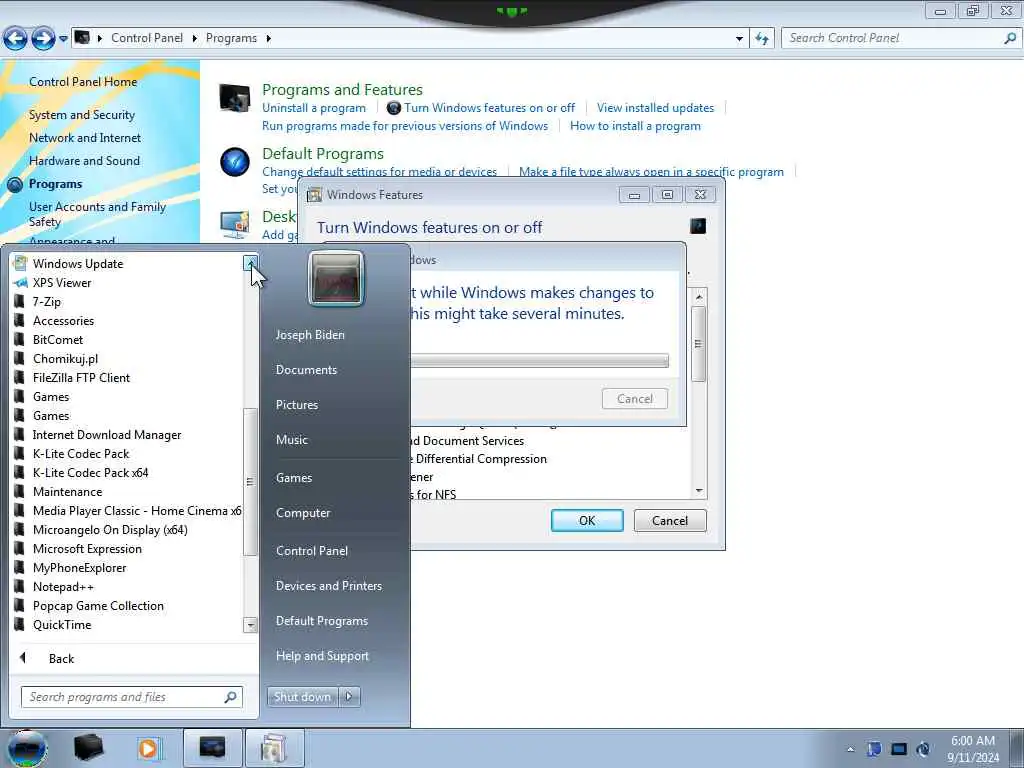This screenshot has height=768, width=1024.
Task: Open address bar history dropdown
Action: point(739,39)
